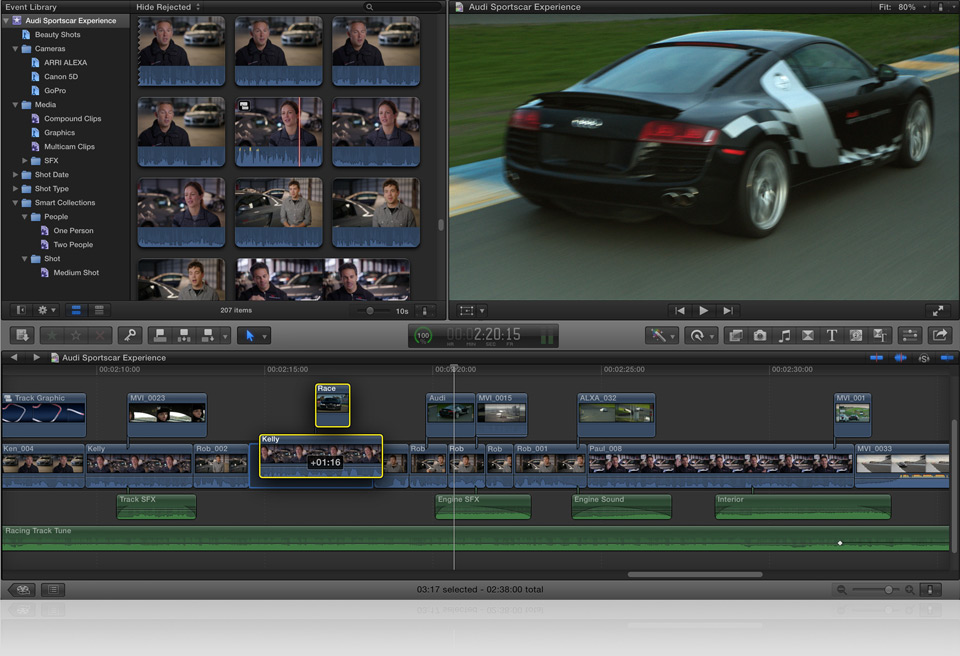Toggle the Event Library sidebar visibility
This screenshot has width=960, height=656.
pos(21,311)
